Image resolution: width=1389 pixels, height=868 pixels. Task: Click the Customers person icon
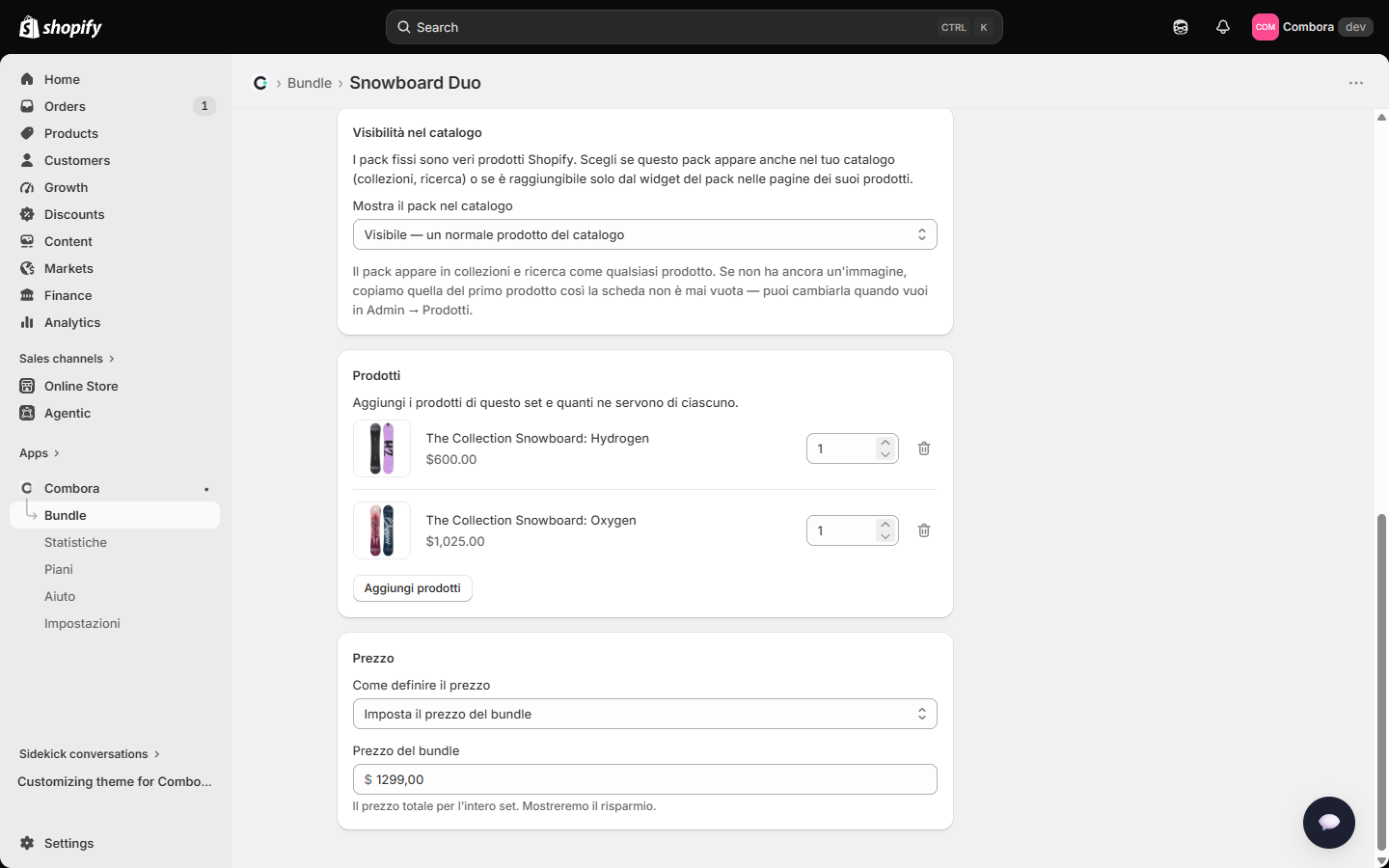tap(27, 160)
